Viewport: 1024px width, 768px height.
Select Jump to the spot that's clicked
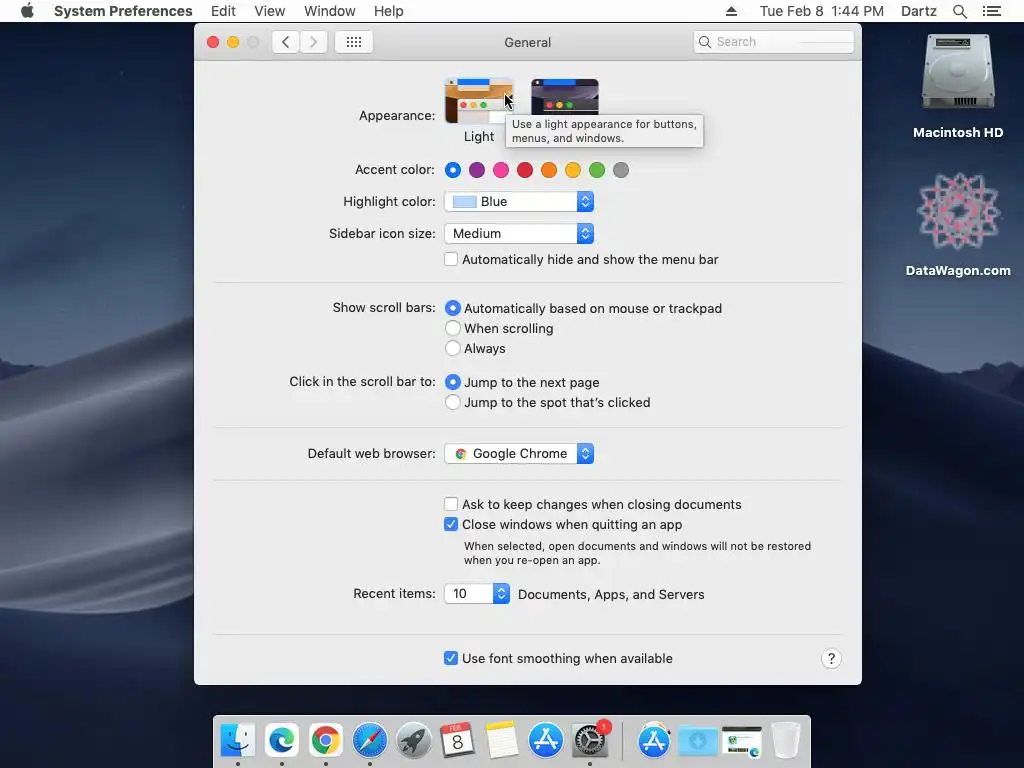click(453, 402)
